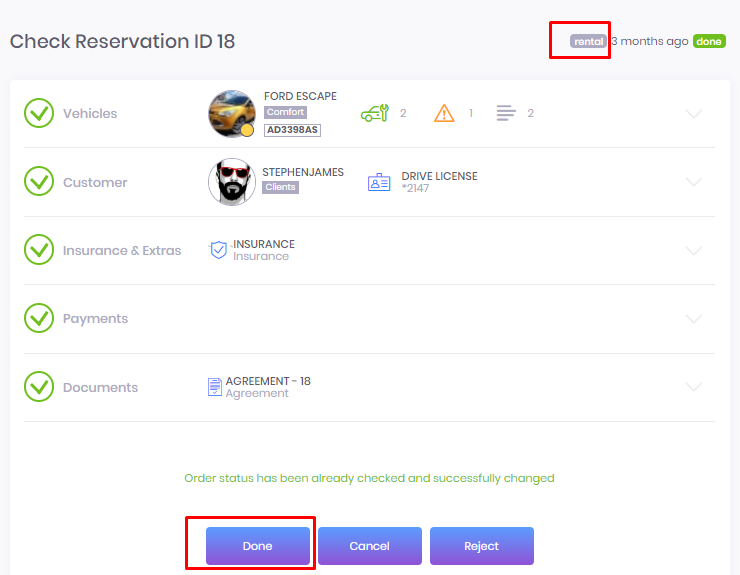Click the green car service wrench icon
The width and height of the screenshot is (740, 575).
[375, 113]
